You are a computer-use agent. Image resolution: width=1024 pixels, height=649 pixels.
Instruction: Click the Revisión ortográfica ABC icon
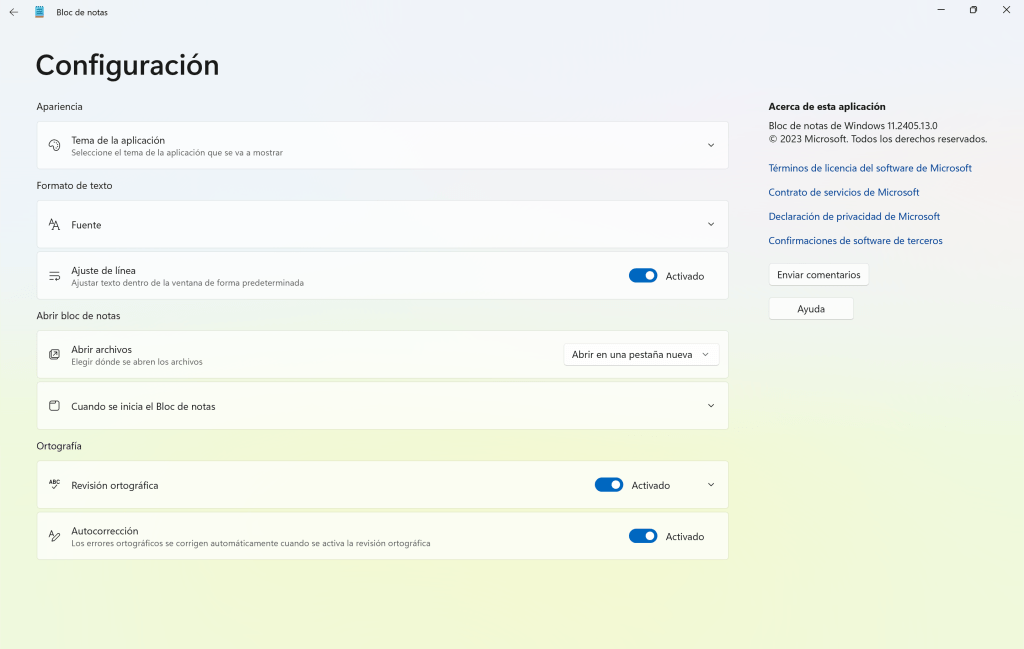pyautogui.click(x=55, y=485)
